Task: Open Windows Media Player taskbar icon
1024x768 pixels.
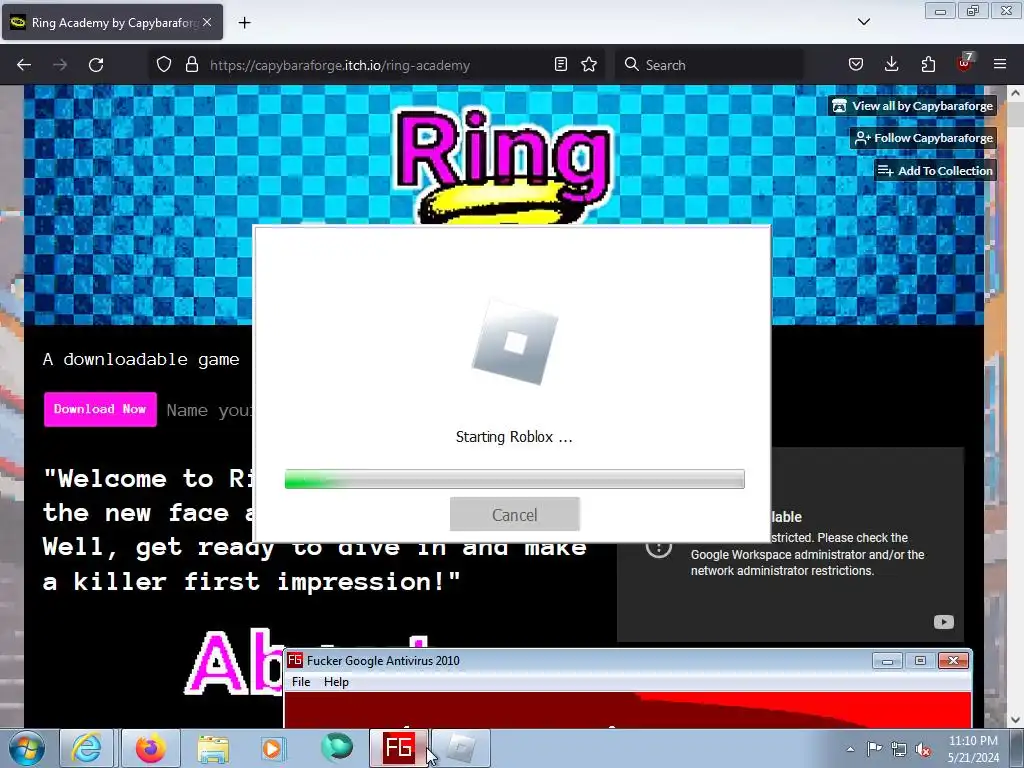Action: point(274,748)
